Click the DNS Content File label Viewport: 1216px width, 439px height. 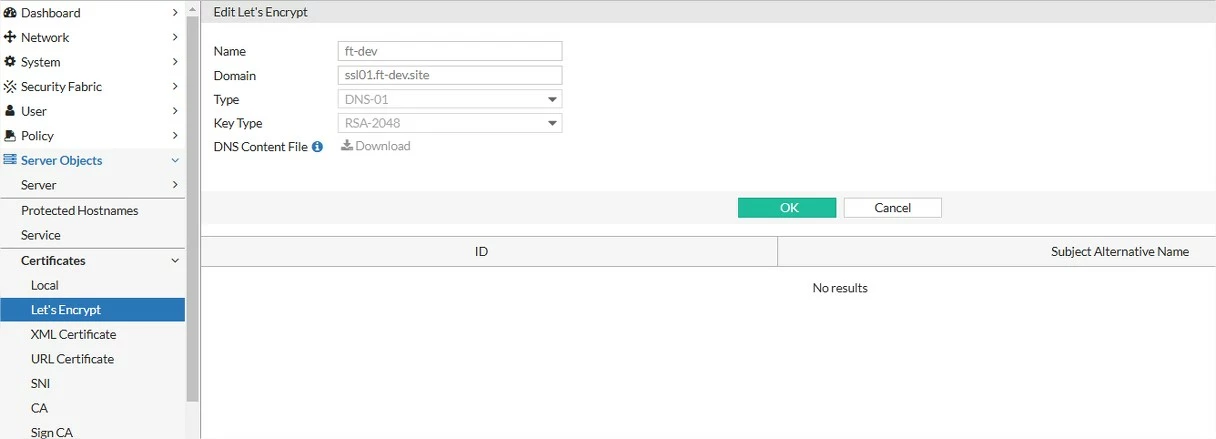coord(261,146)
